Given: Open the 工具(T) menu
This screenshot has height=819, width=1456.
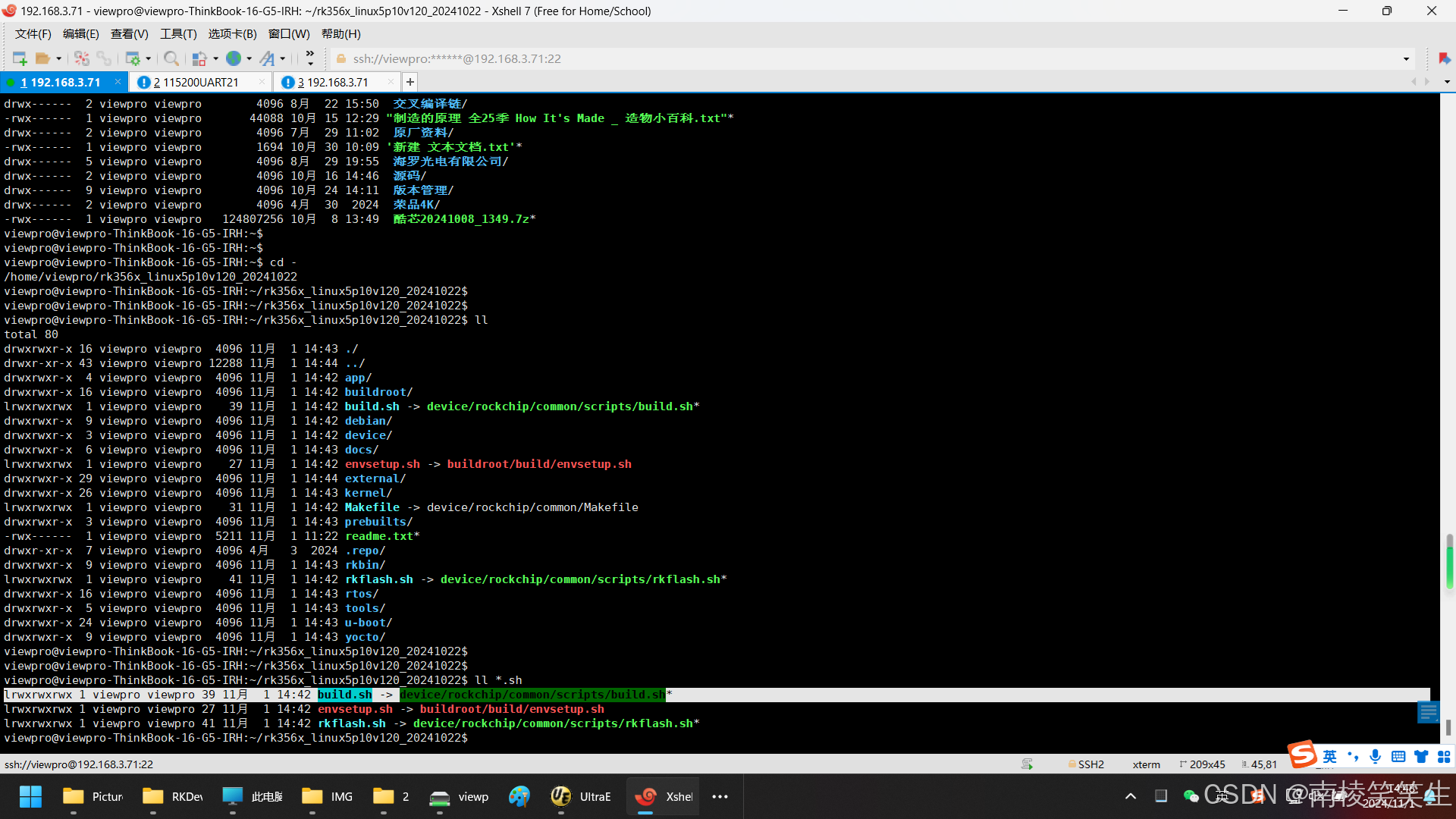Looking at the screenshot, I should pos(178,34).
